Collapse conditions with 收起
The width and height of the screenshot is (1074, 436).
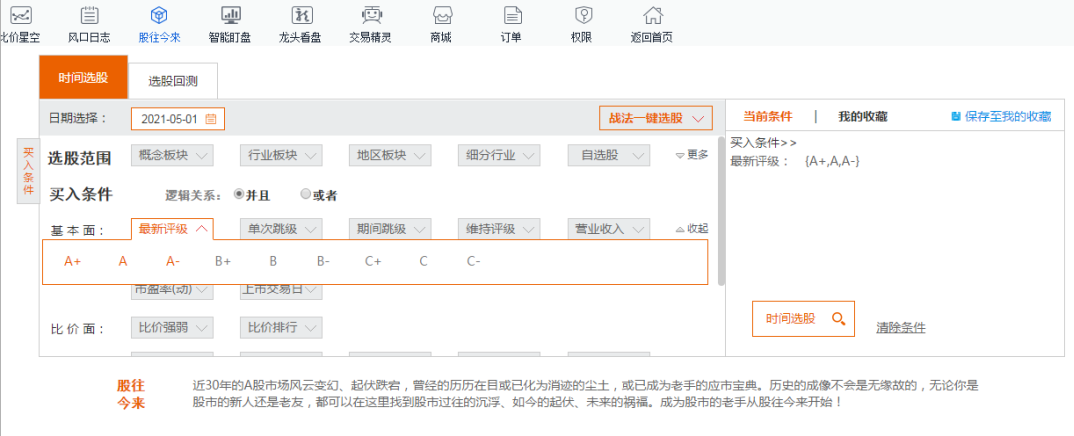pyautogui.click(x=692, y=229)
